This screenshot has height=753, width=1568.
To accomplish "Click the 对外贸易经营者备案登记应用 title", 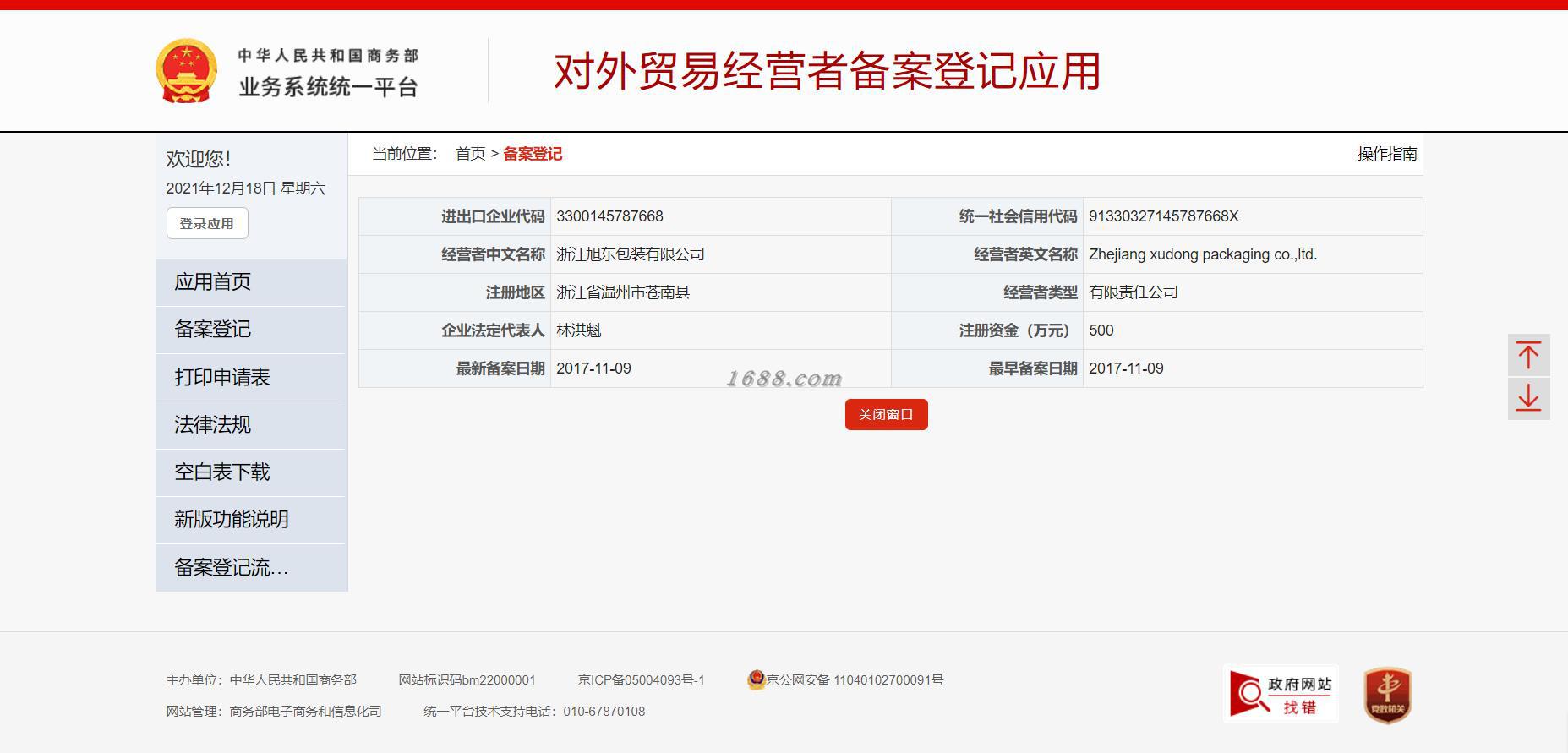I will pyautogui.click(x=827, y=71).
